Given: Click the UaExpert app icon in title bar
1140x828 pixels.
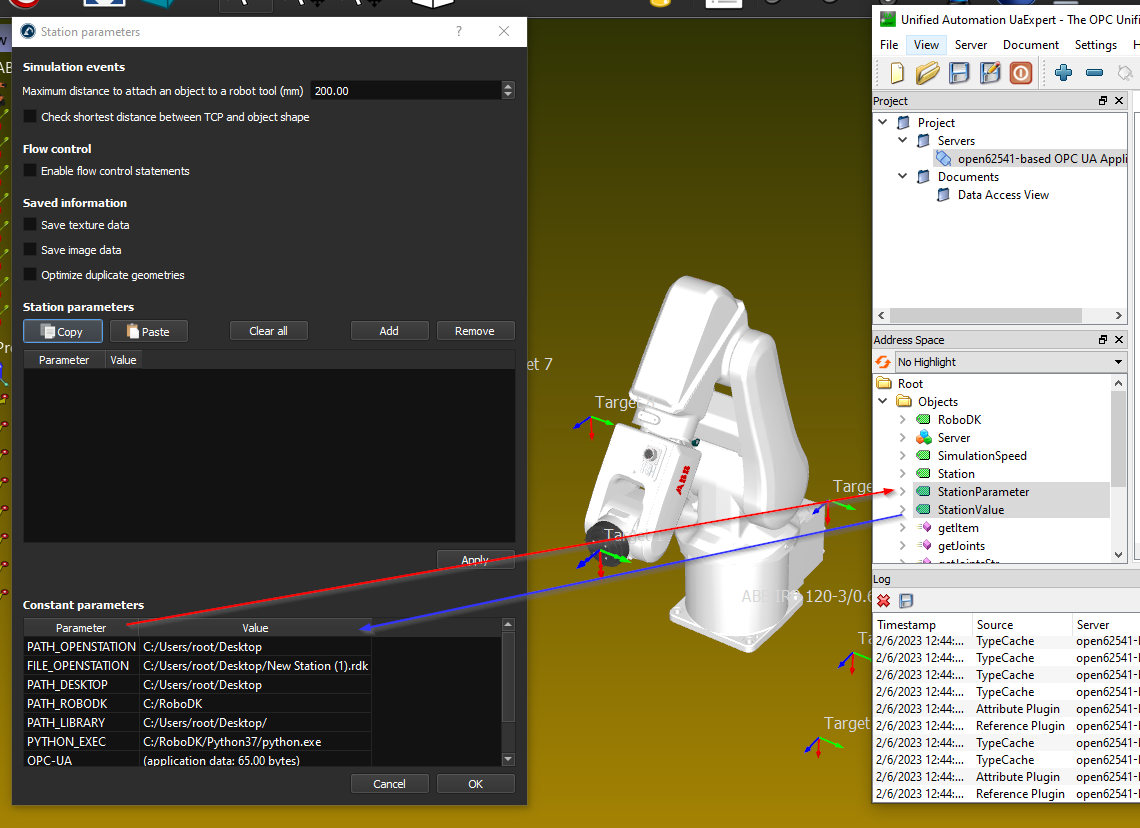Looking at the screenshot, I should point(887,19).
